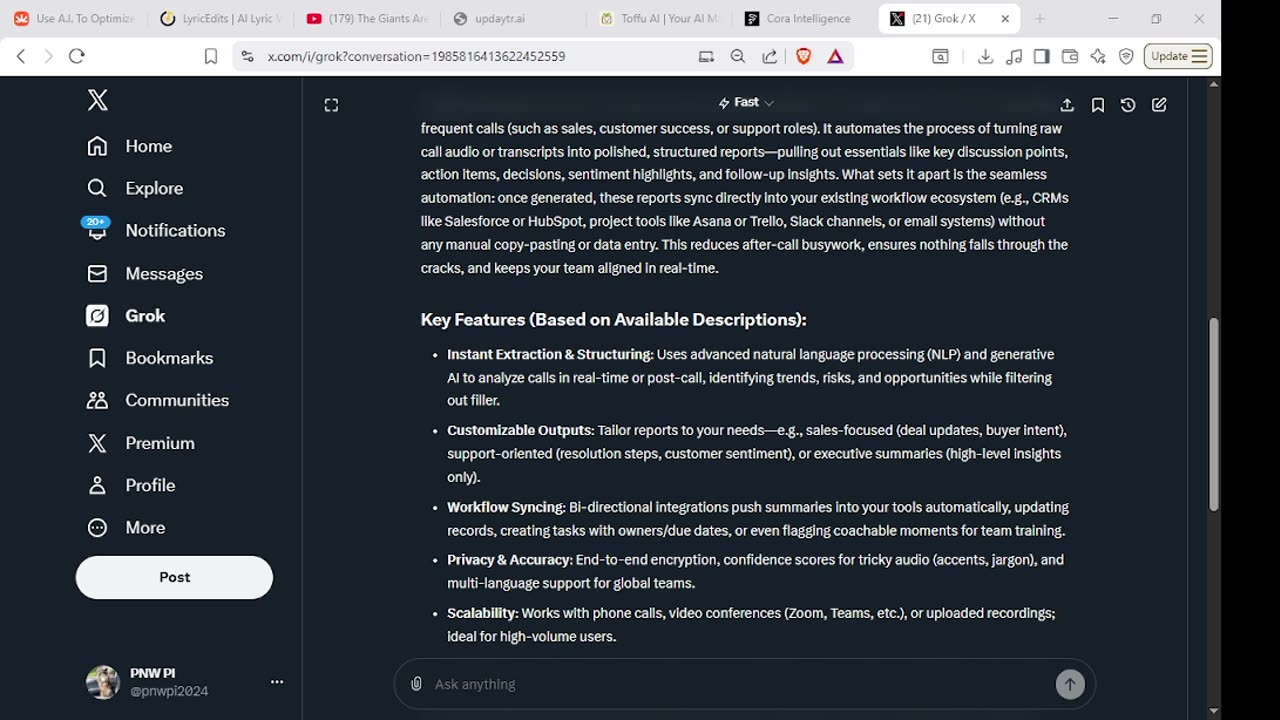Click scrollbar down arrow
The image size is (1280, 720).
coord(1214,711)
